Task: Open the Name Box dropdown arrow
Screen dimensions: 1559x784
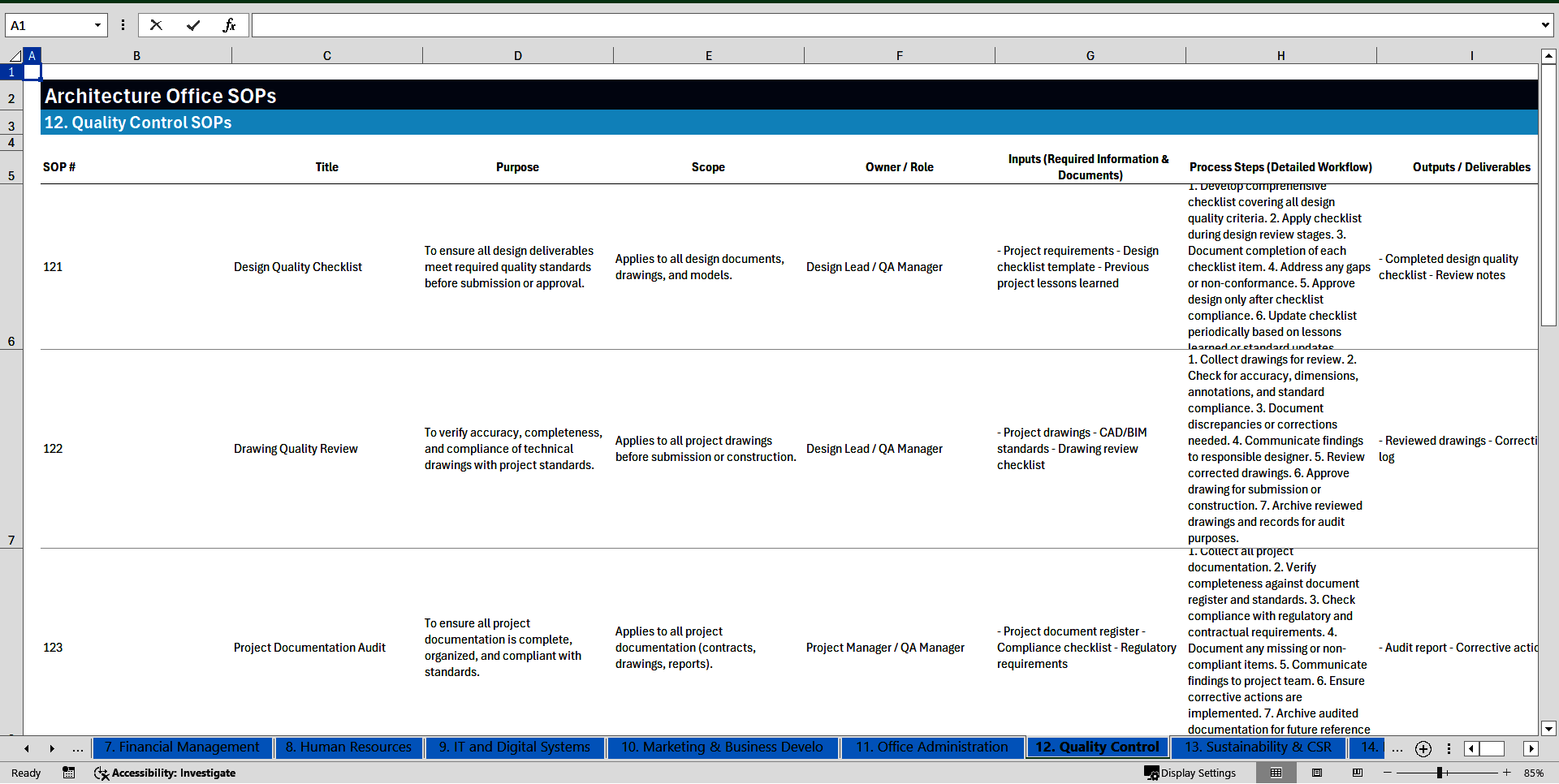Action: pyautogui.click(x=97, y=25)
